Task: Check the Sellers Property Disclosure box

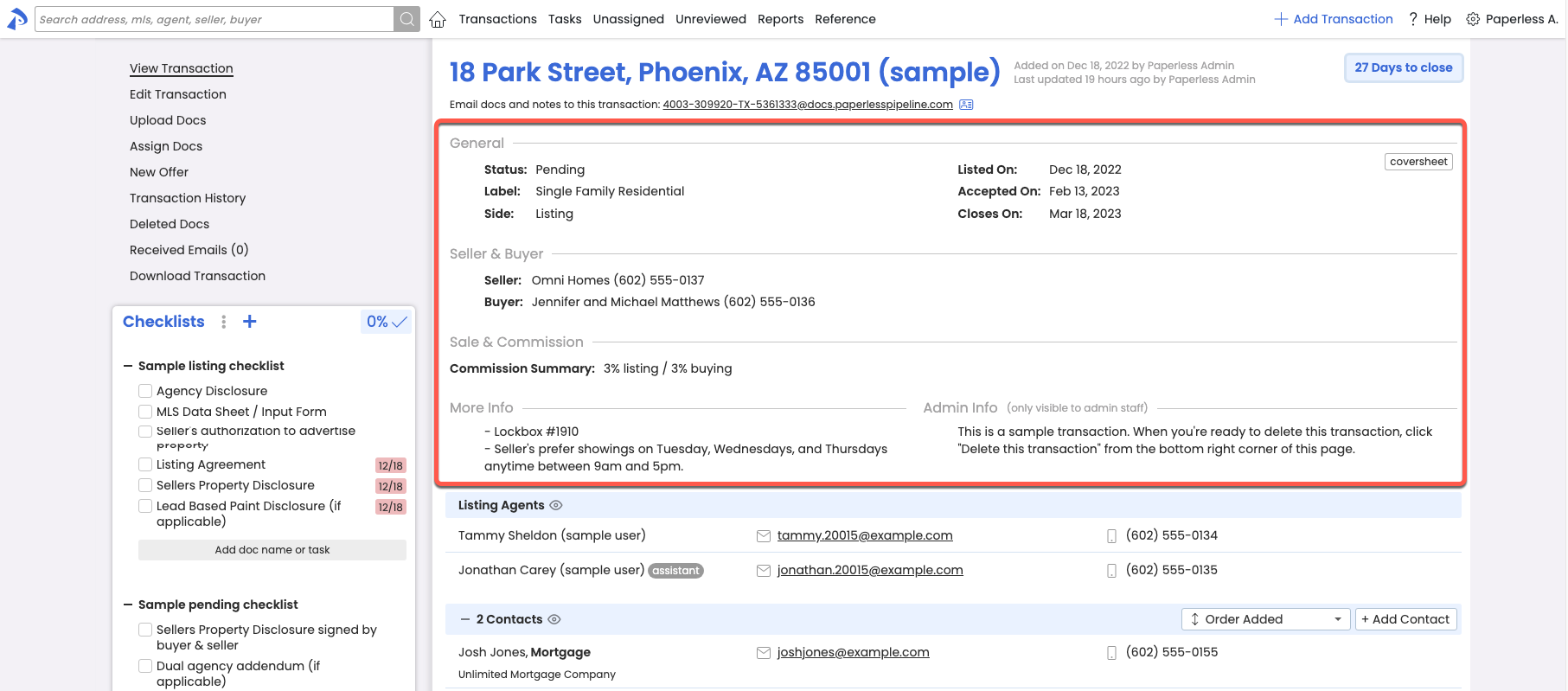Action: coord(145,485)
